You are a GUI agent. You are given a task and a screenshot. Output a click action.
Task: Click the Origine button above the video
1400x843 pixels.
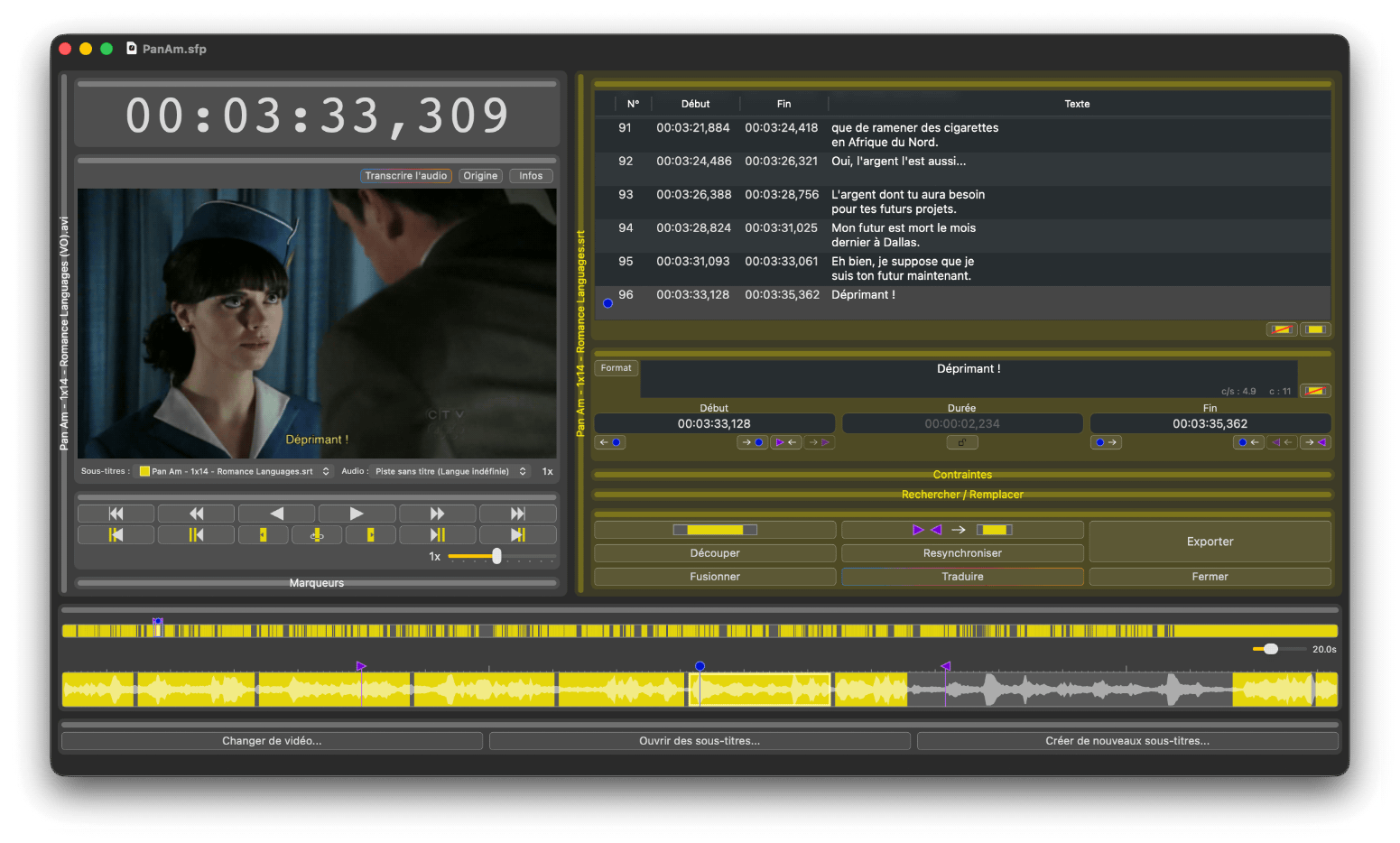[x=480, y=176]
